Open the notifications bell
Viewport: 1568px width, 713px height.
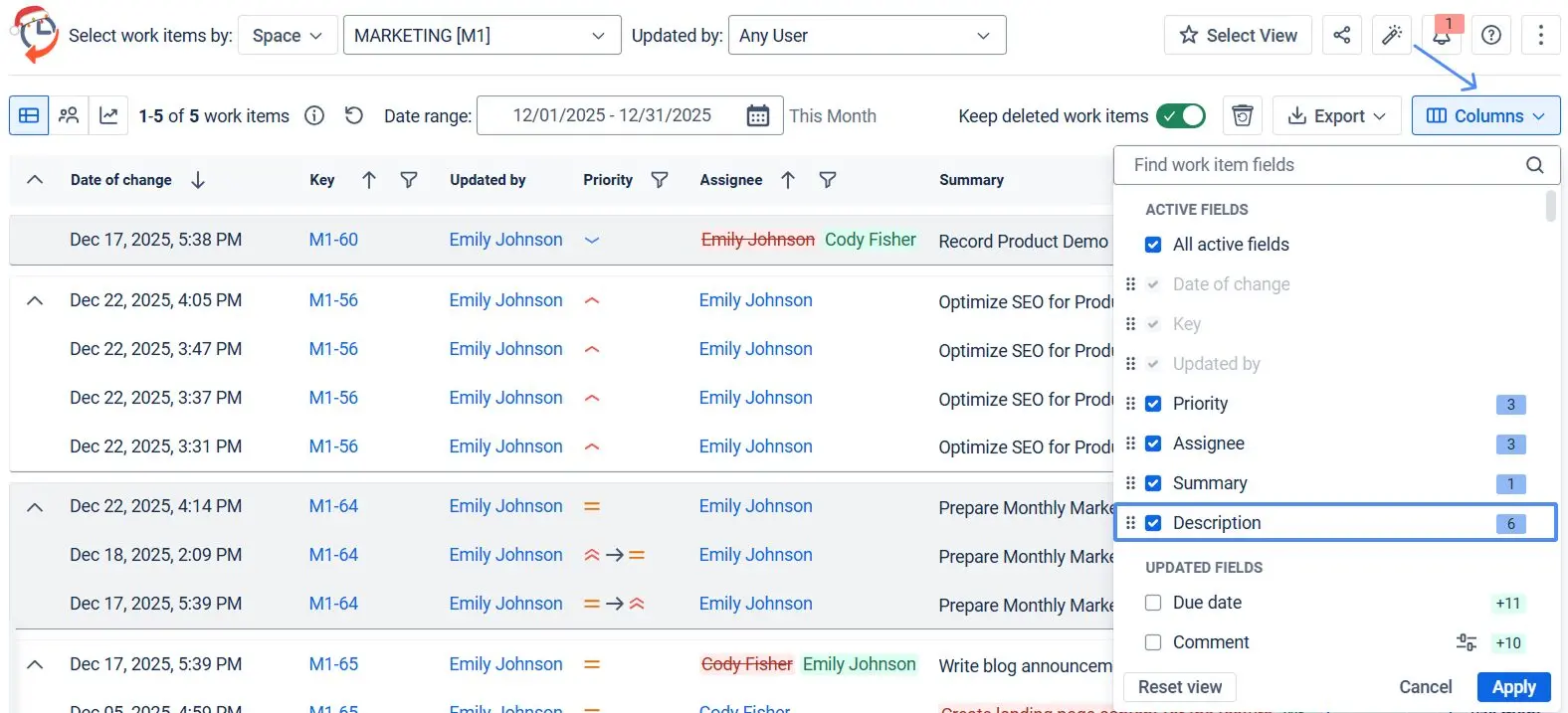(x=1441, y=35)
